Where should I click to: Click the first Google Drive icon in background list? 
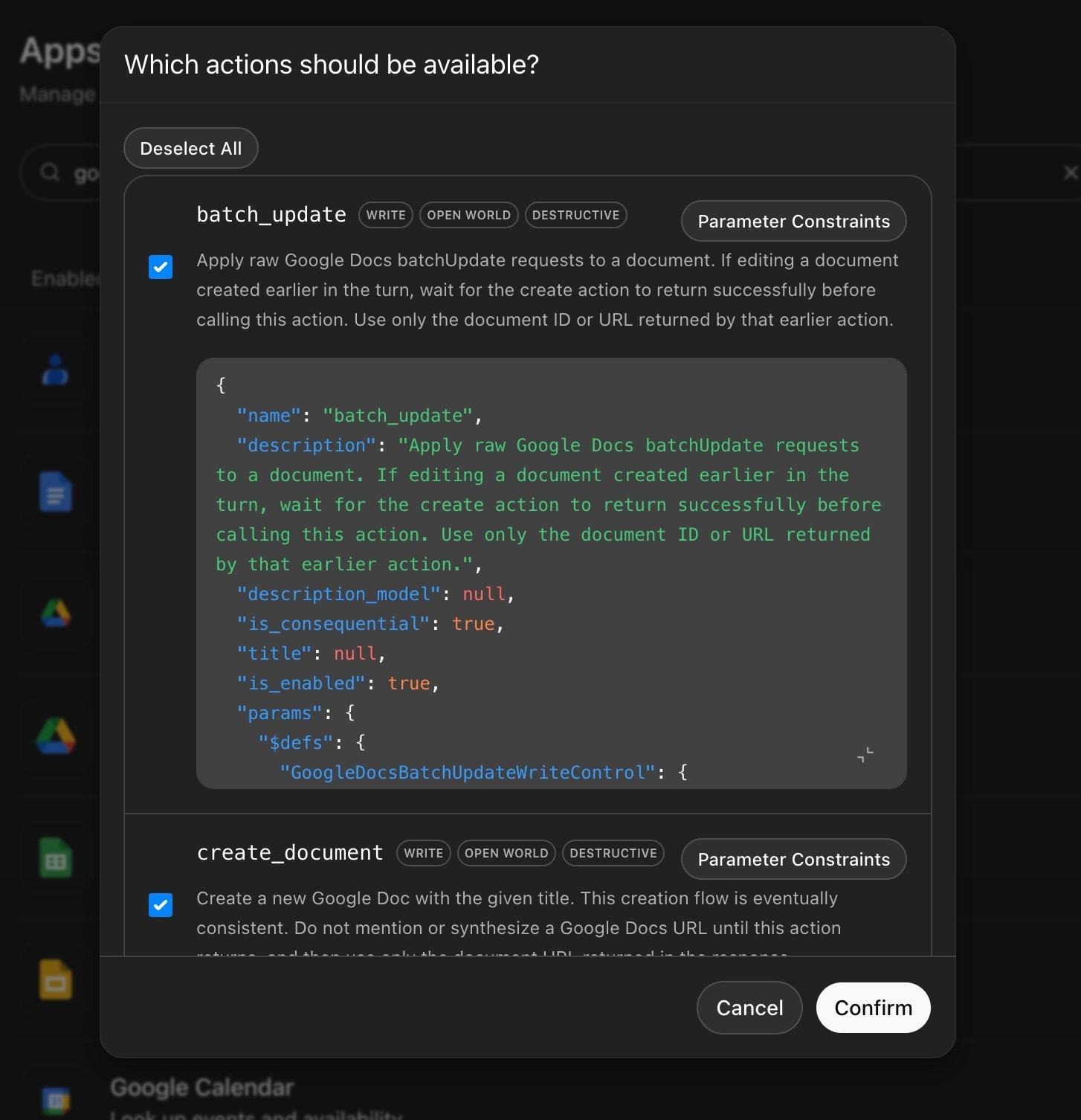pos(56,614)
